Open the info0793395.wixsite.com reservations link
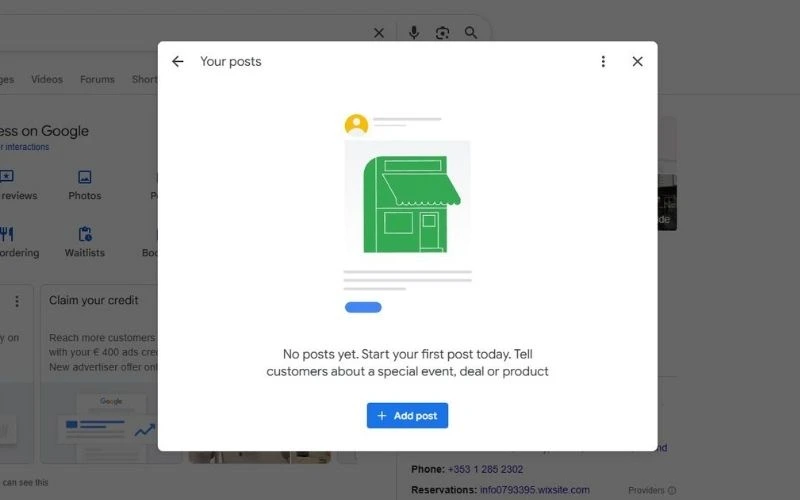 (x=535, y=490)
